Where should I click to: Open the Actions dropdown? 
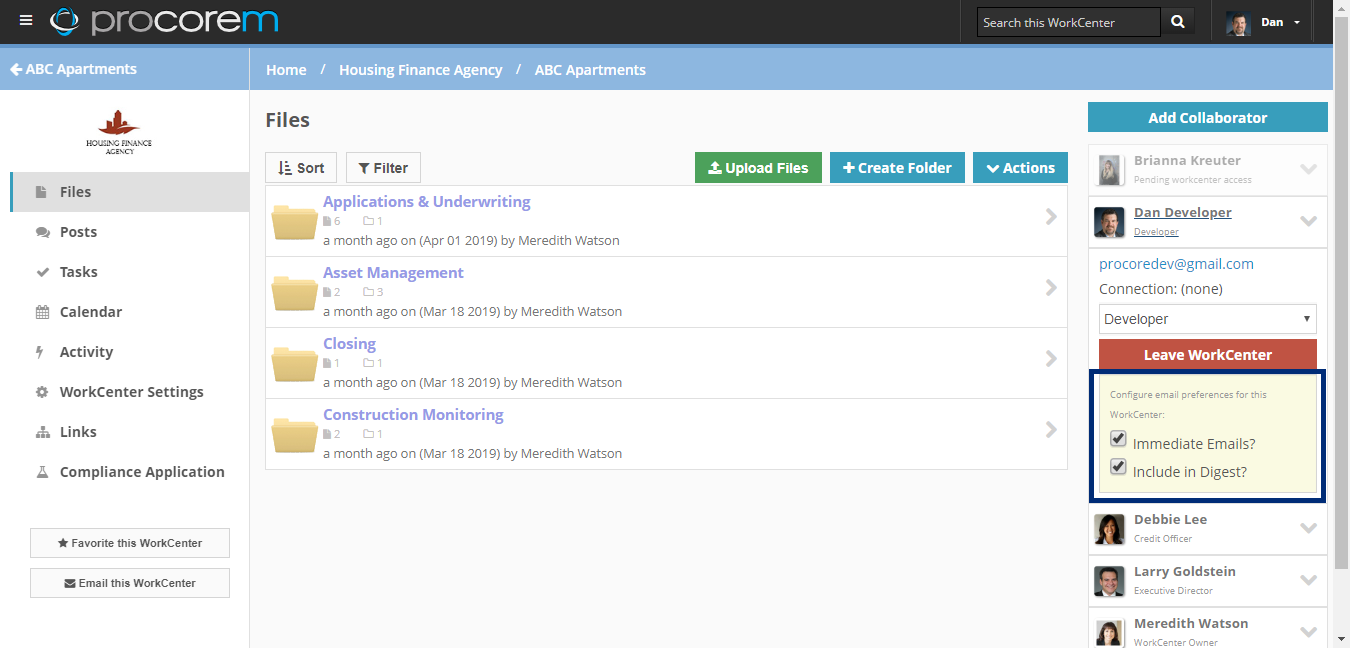[x=1020, y=167]
